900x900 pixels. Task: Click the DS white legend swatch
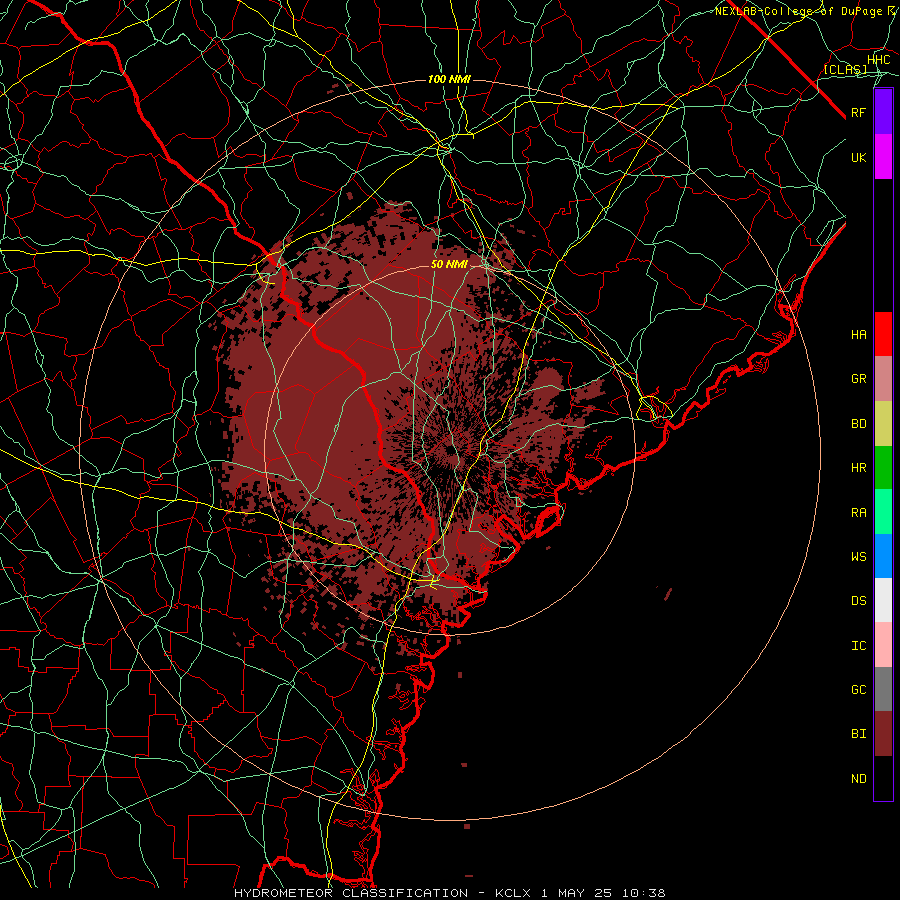883,600
